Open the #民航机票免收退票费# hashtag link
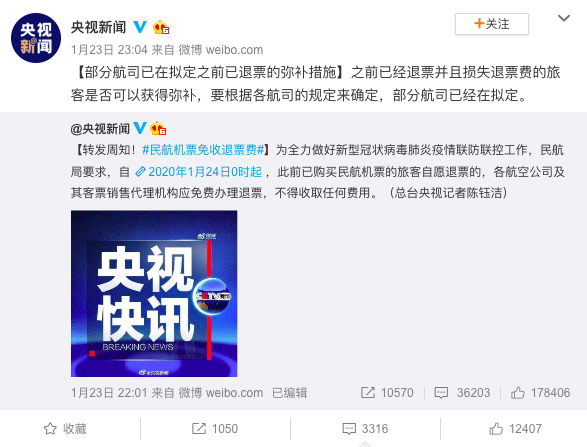Screen dimensions: 587x447 coord(204,150)
